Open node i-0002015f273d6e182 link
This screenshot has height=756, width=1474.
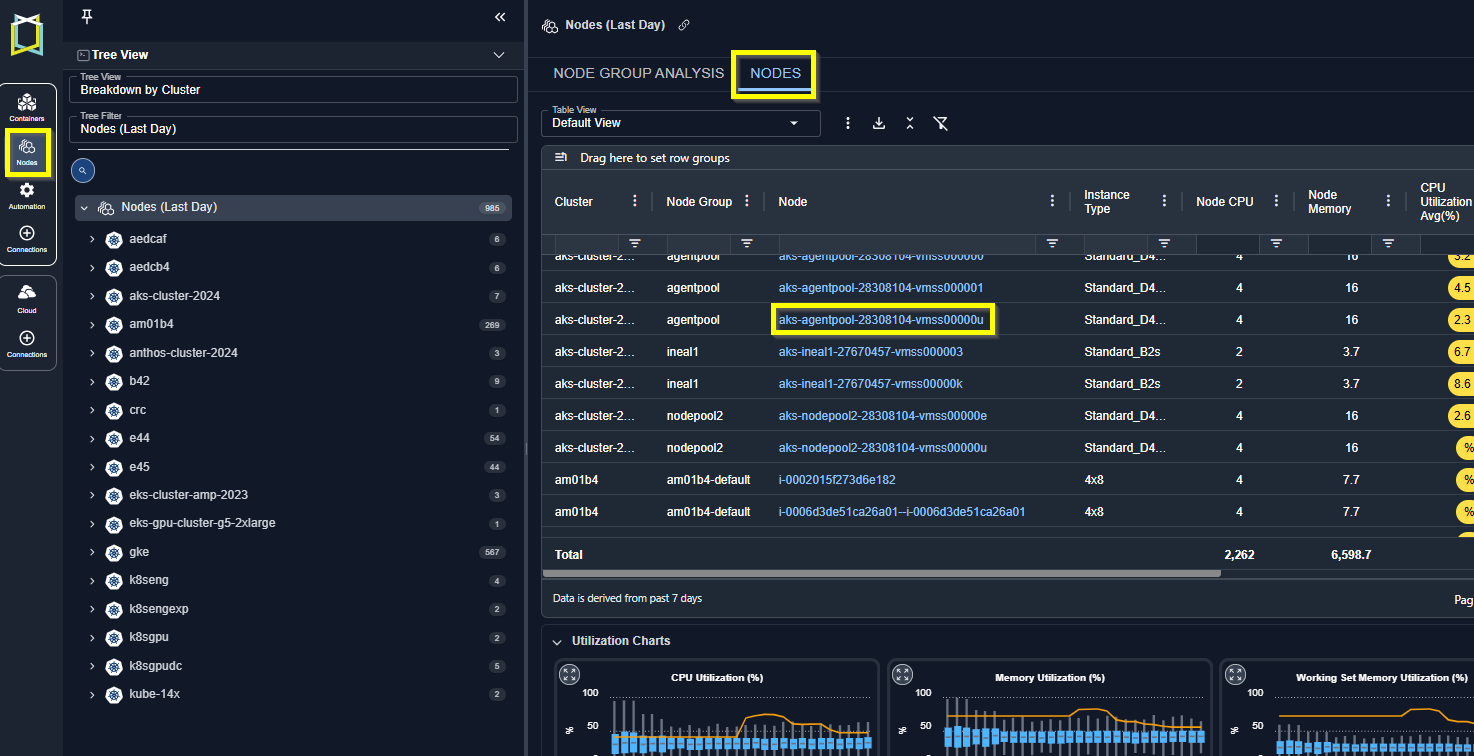[x=837, y=480]
